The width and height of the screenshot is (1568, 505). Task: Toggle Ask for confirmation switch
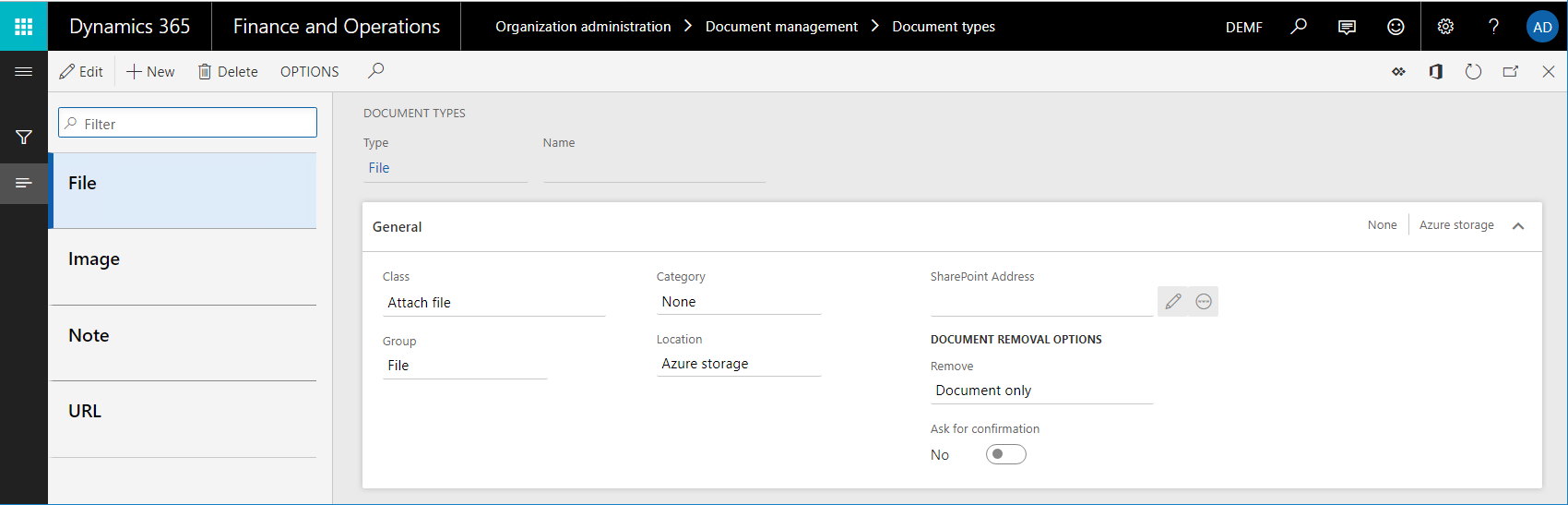[1005, 454]
